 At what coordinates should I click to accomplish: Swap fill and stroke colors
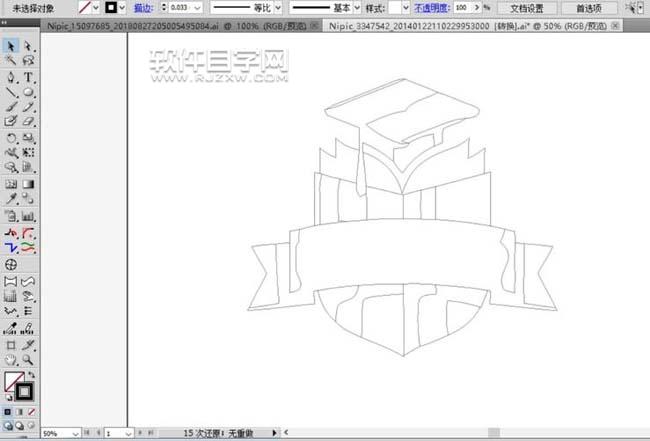pyautogui.click(x=32, y=375)
